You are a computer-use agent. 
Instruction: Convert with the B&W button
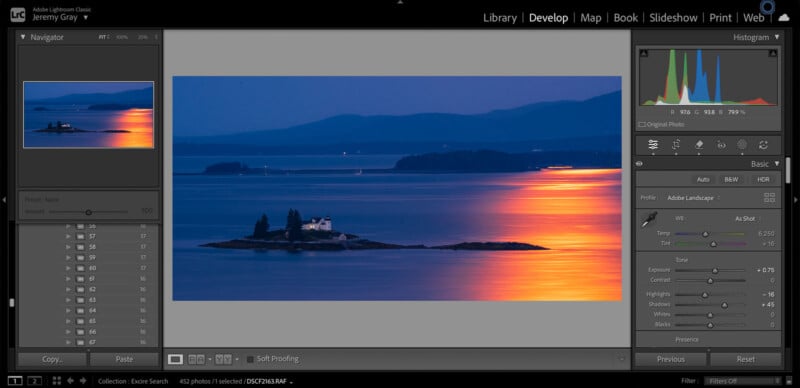[731, 180]
